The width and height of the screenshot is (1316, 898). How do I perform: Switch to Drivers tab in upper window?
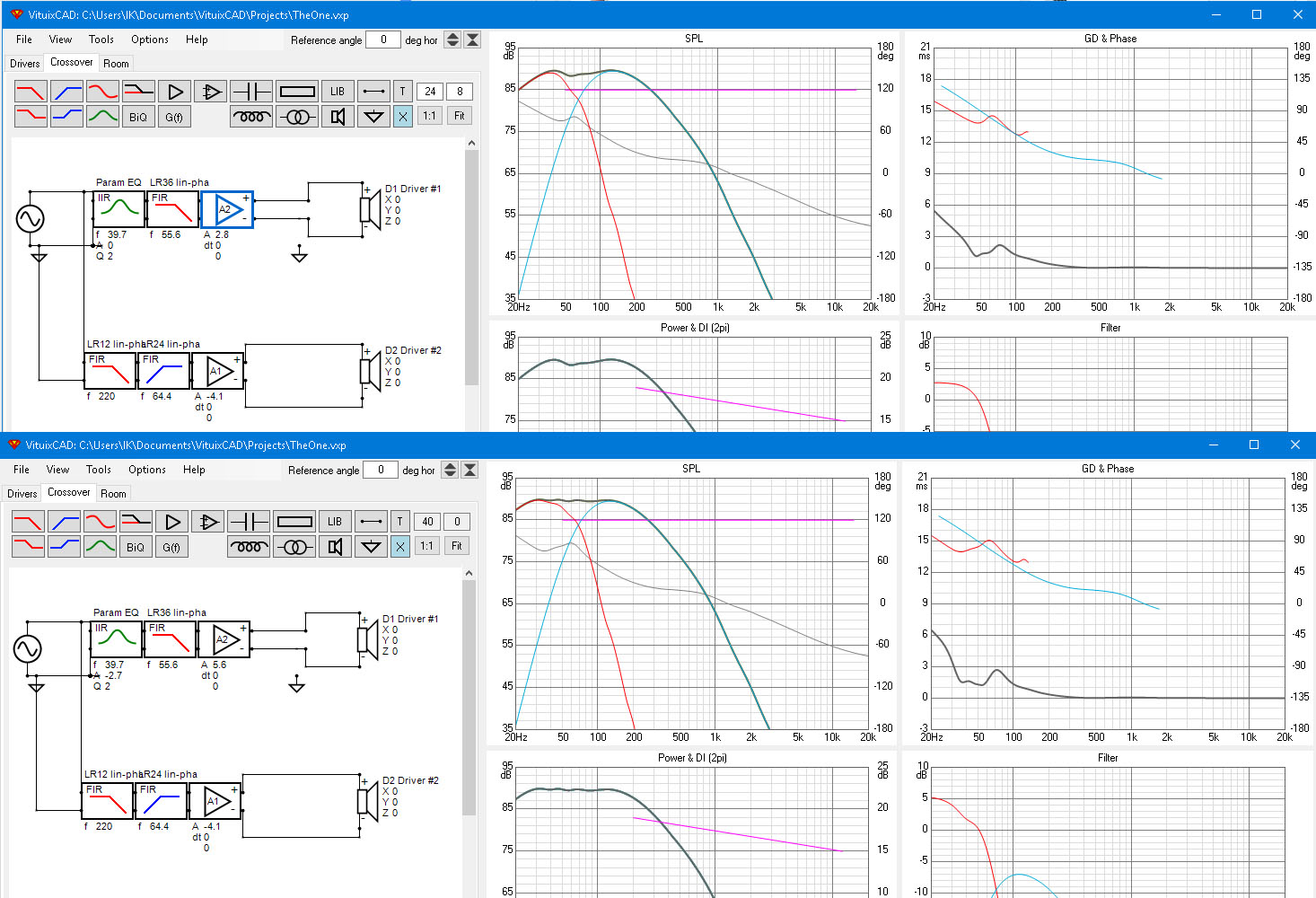pos(25,64)
